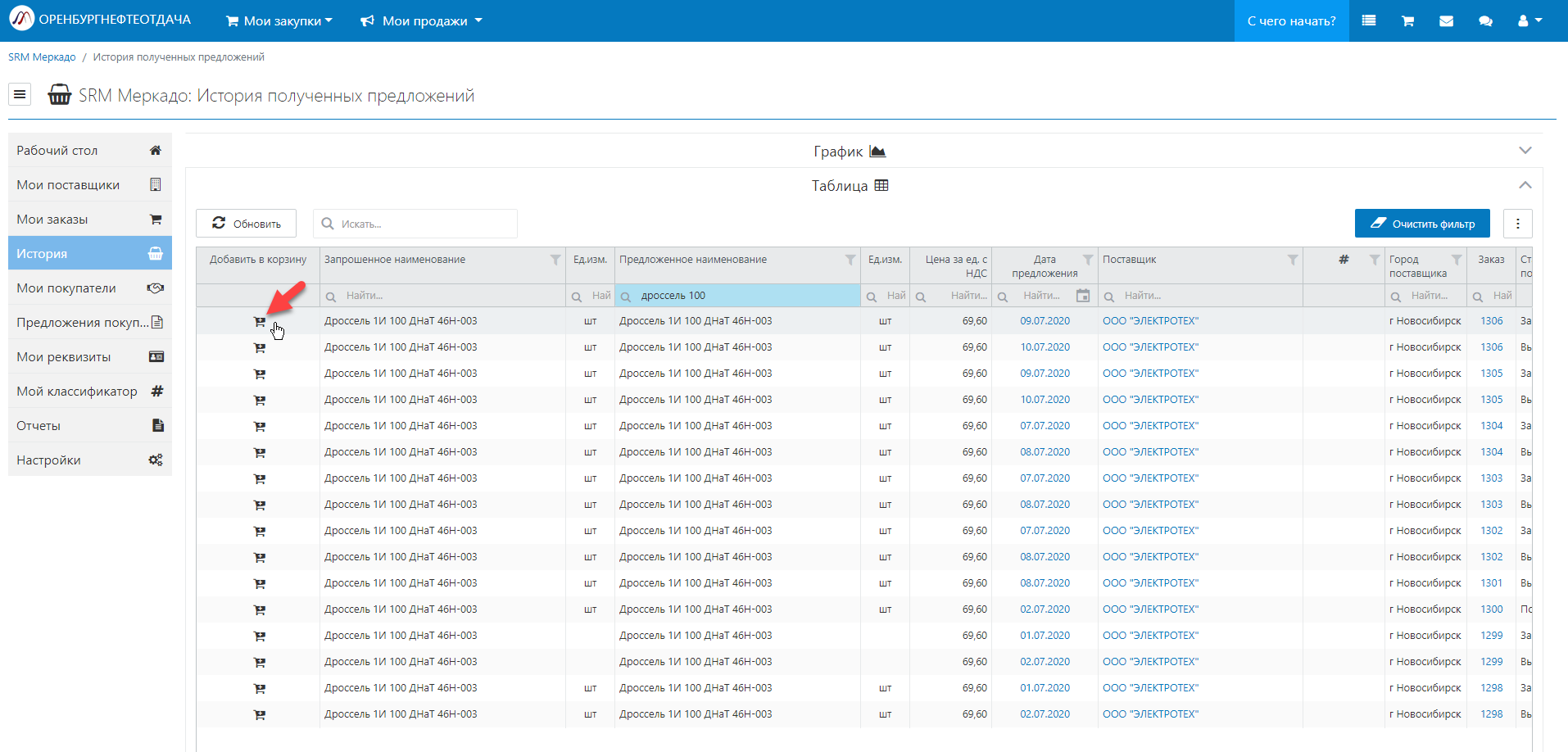Click the Очистить фильтр button

[1421, 224]
